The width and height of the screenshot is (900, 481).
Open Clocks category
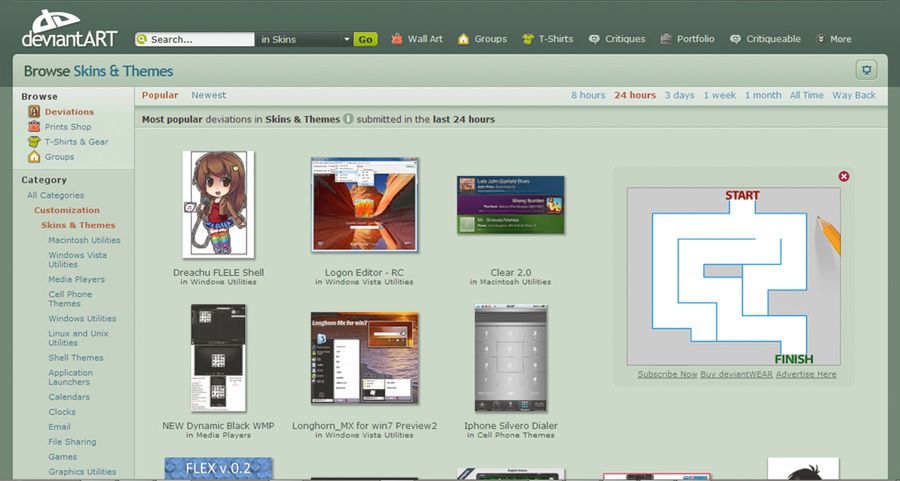click(62, 412)
